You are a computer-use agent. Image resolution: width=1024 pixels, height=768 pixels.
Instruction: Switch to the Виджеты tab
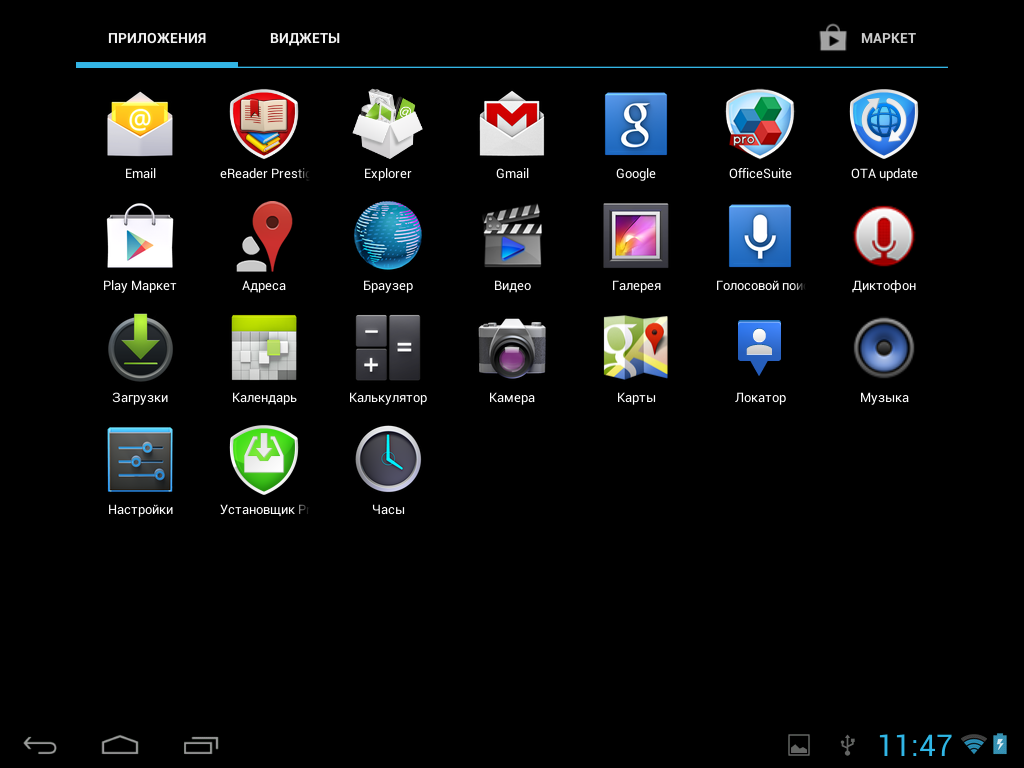click(x=305, y=38)
